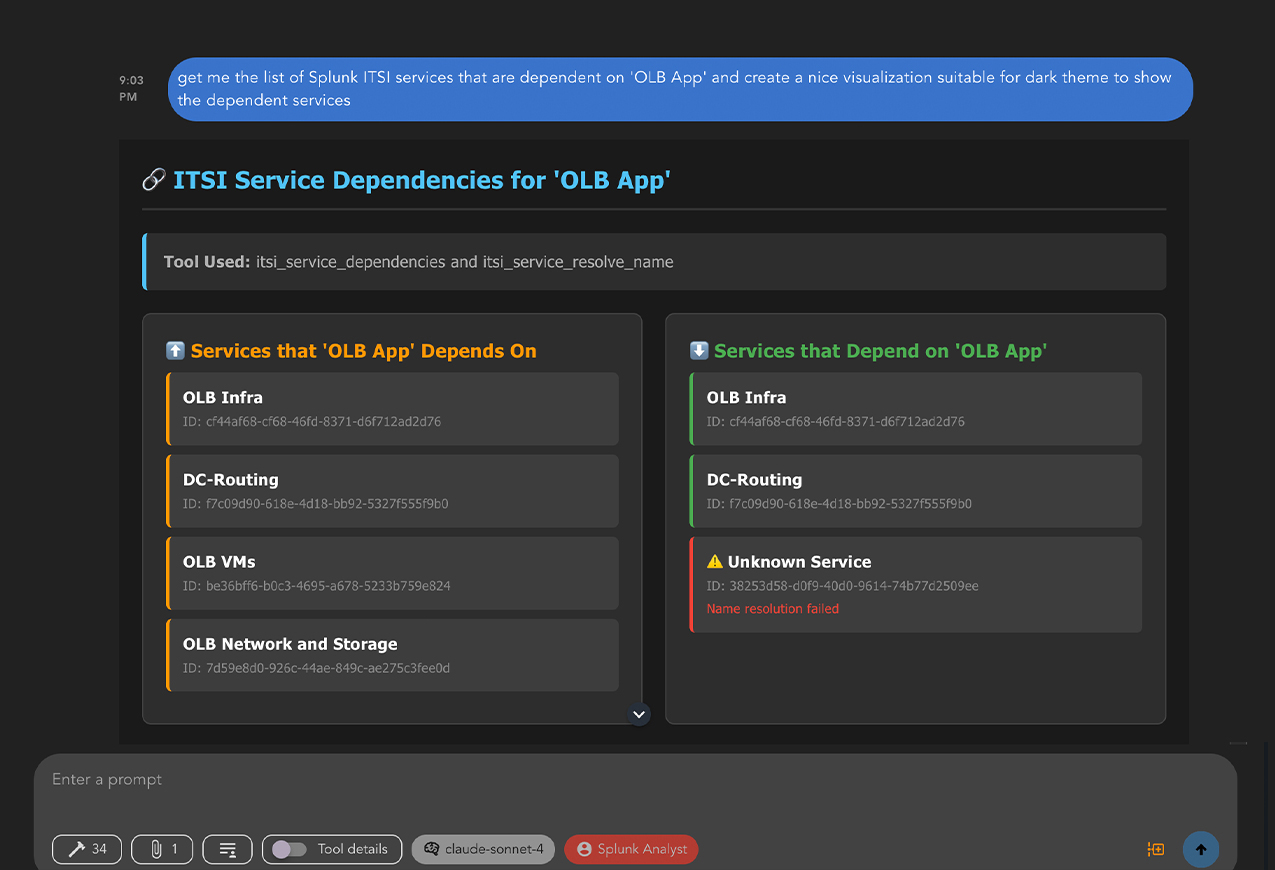1275x870 pixels.
Task: Expand the depends-on list with the chevron
Action: click(638, 714)
